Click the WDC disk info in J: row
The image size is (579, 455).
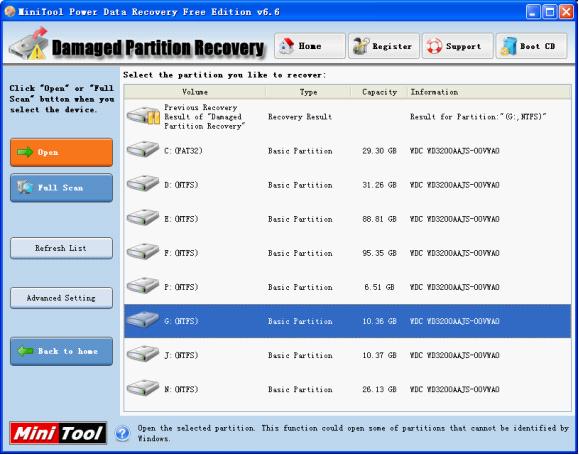pos(455,355)
